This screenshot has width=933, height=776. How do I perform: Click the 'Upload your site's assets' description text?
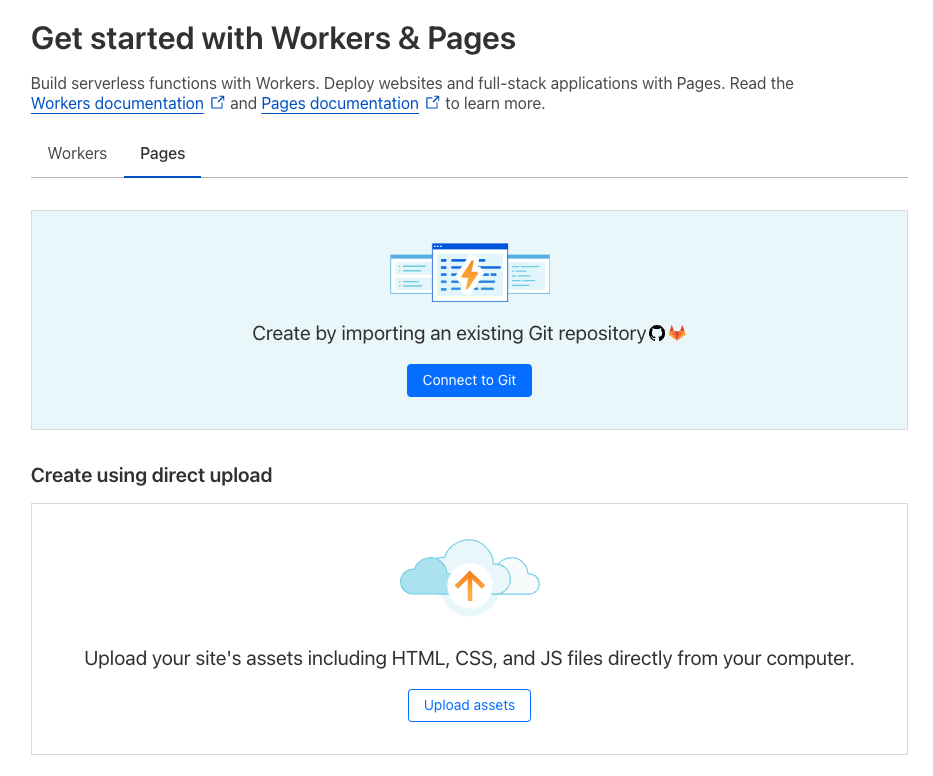469,659
